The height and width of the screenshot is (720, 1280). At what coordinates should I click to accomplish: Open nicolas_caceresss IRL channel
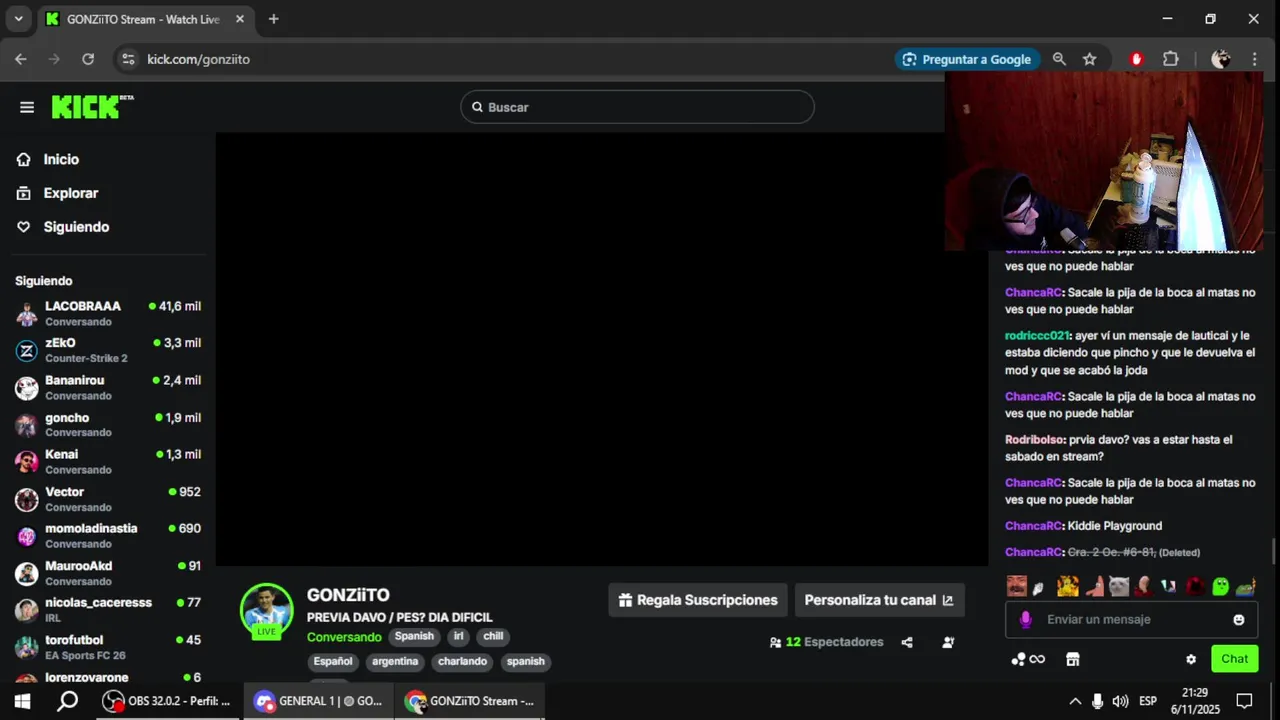(x=108, y=609)
